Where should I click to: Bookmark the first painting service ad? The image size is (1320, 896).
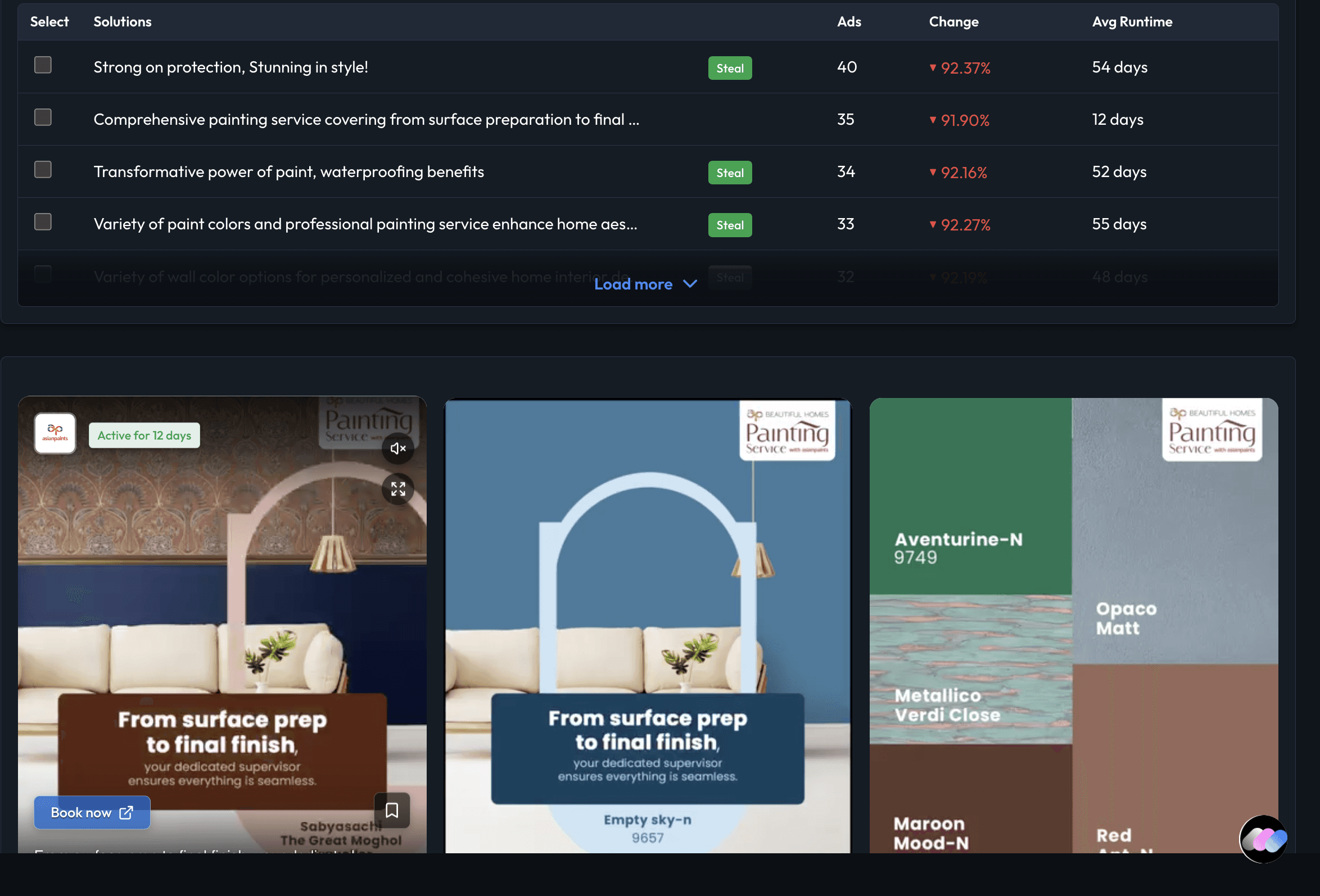tap(392, 809)
